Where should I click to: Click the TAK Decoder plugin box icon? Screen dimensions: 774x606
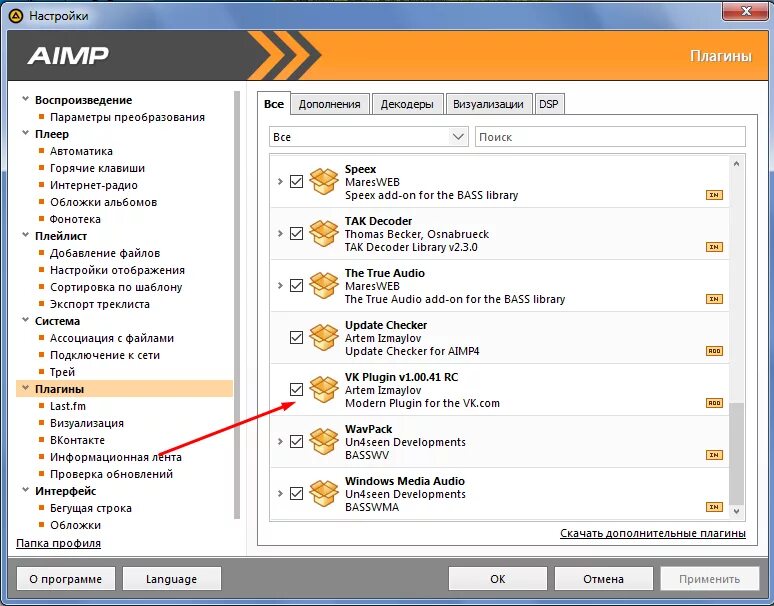pos(324,233)
